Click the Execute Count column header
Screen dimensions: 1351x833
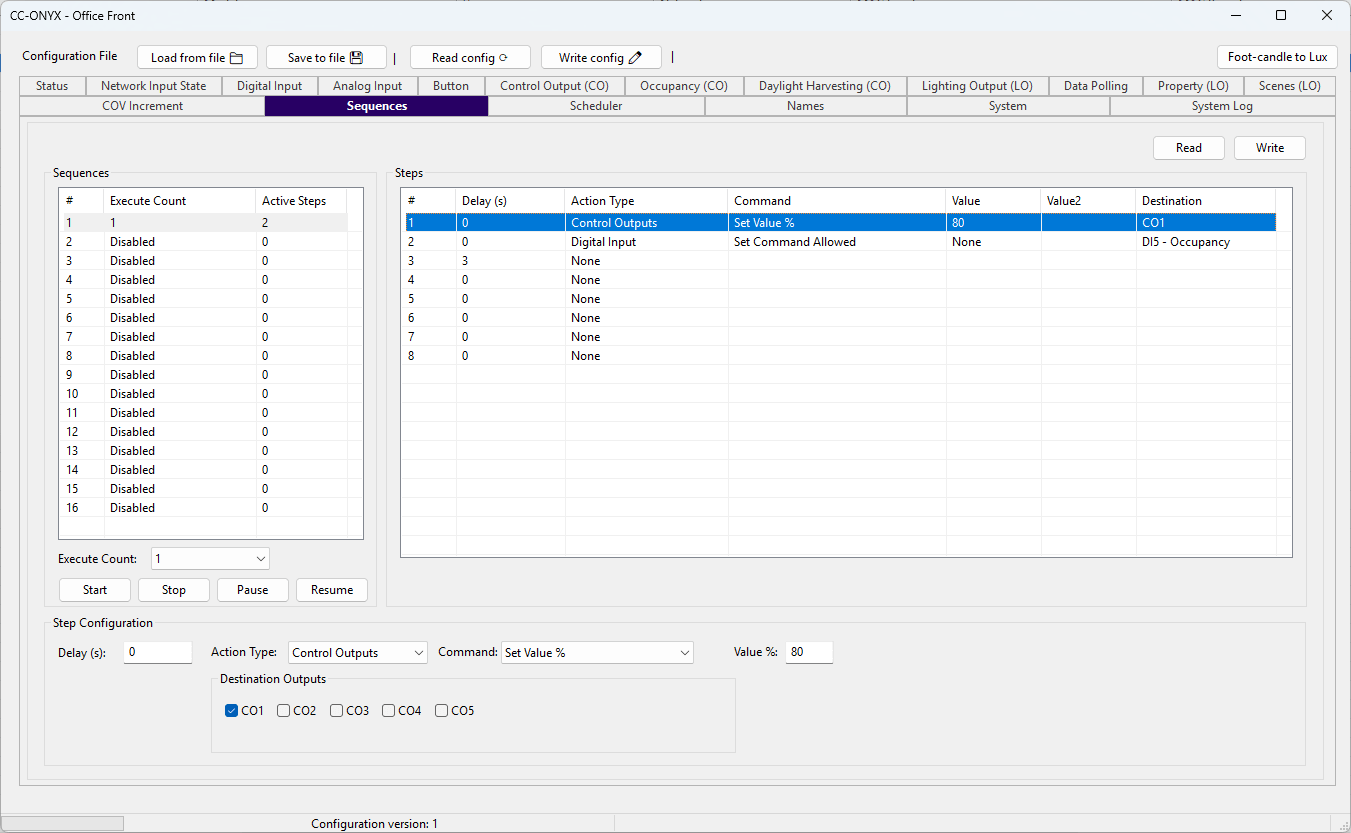point(180,201)
